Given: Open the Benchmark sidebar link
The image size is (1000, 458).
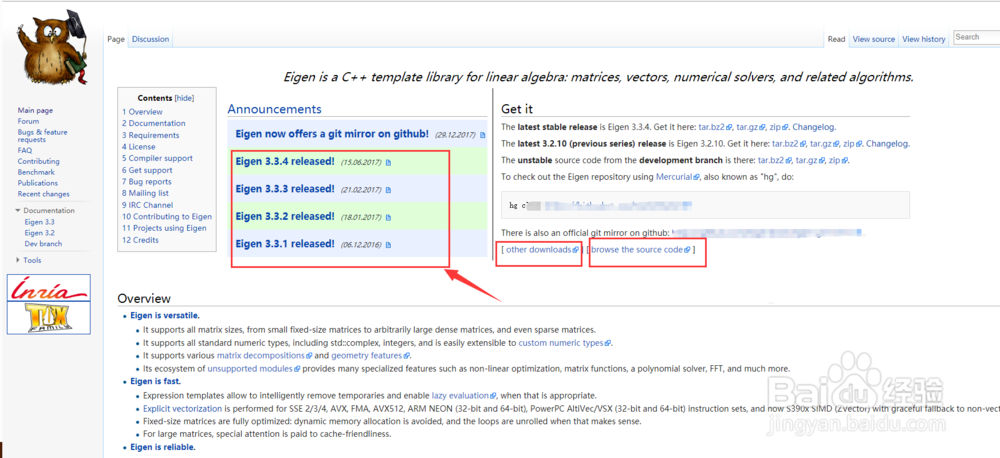Looking at the screenshot, I should click(36, 172).
